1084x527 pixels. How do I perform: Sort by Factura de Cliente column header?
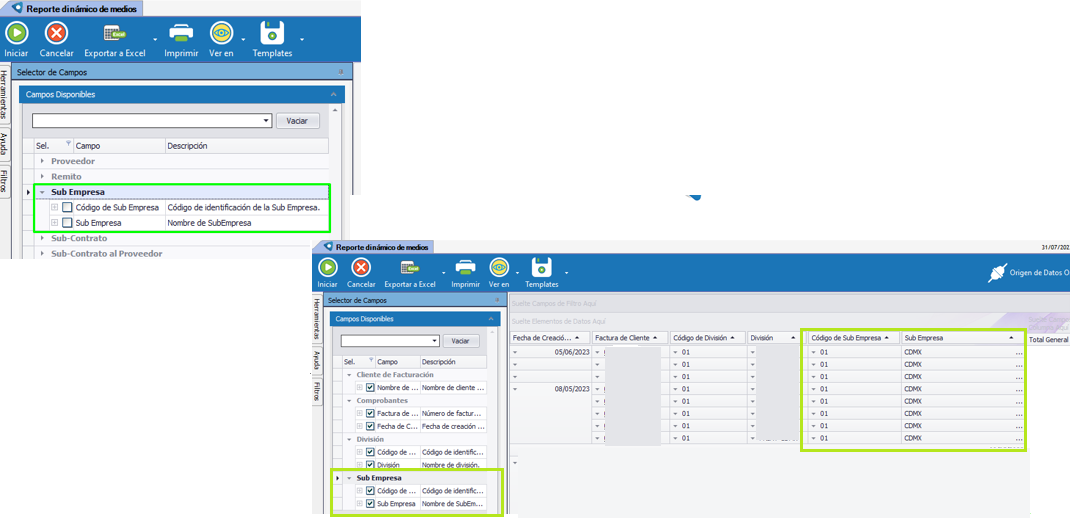click(x=630, y=338)
